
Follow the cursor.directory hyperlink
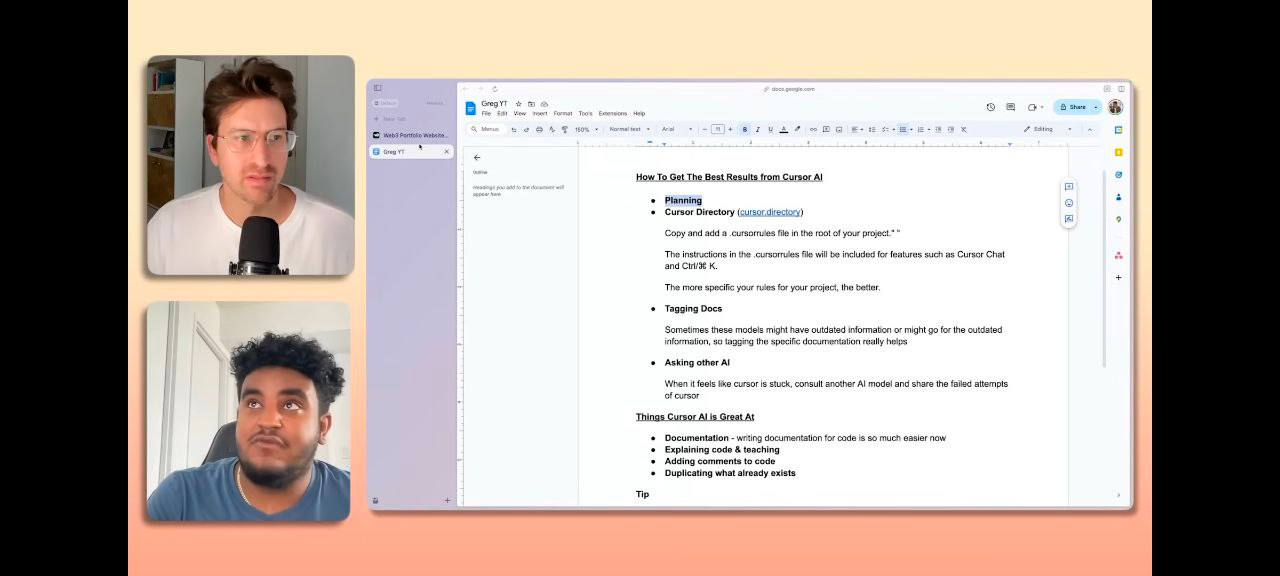770,212
